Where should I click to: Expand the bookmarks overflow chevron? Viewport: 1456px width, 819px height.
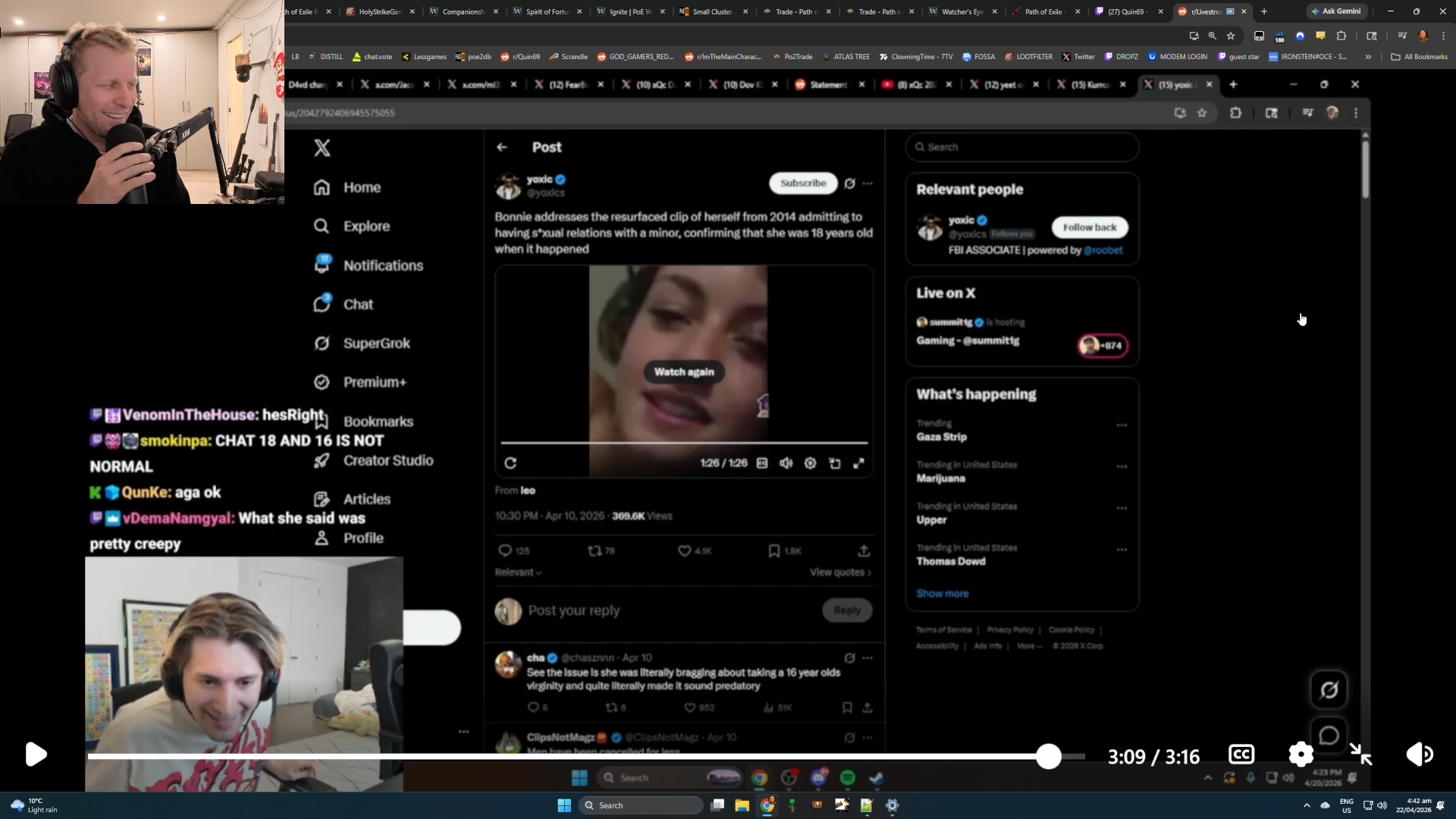point(1368,57)
